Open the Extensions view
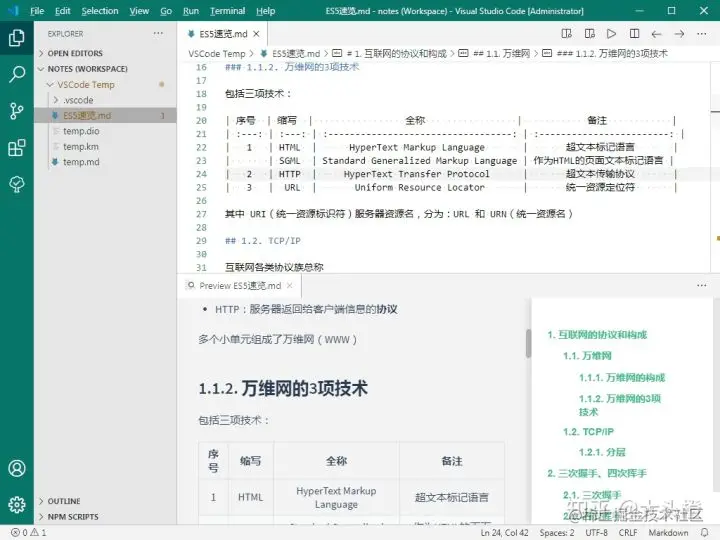The image size is (720, 540). pos(17,147)
